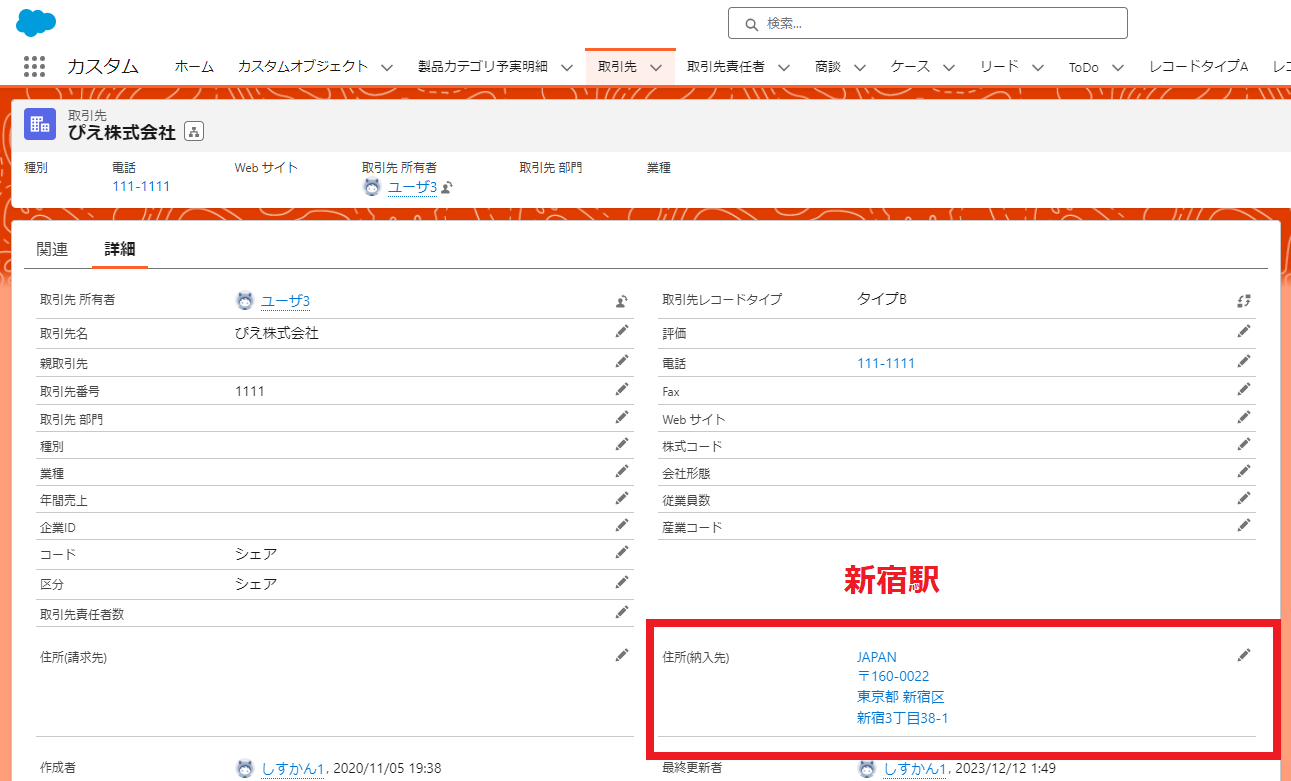This screenshot has width=1291, height=781.
Task: Edit 取引先番号 pencil icon
Action: [622, 389]
